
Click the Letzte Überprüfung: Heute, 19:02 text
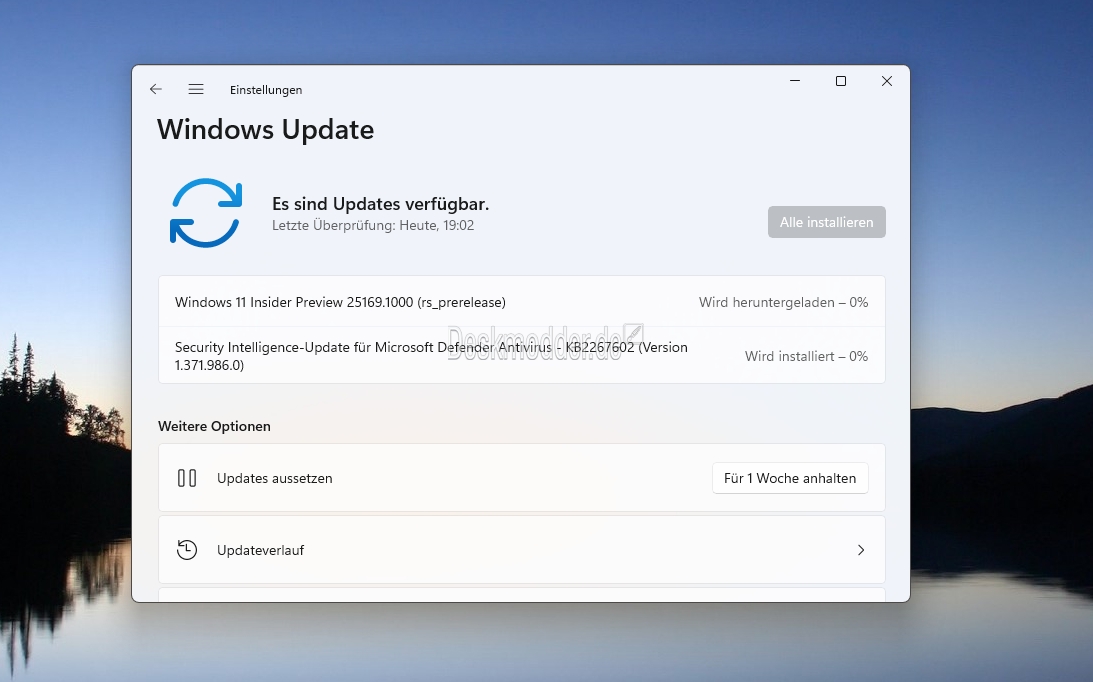point(373,225)
